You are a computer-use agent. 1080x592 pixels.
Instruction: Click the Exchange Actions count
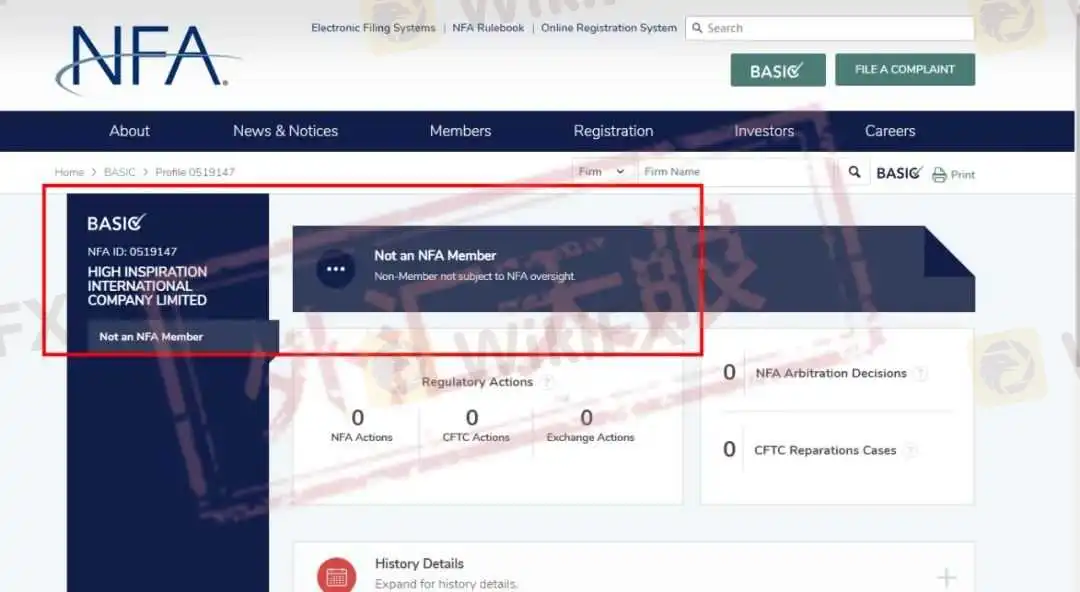click(x=587, y=418)
